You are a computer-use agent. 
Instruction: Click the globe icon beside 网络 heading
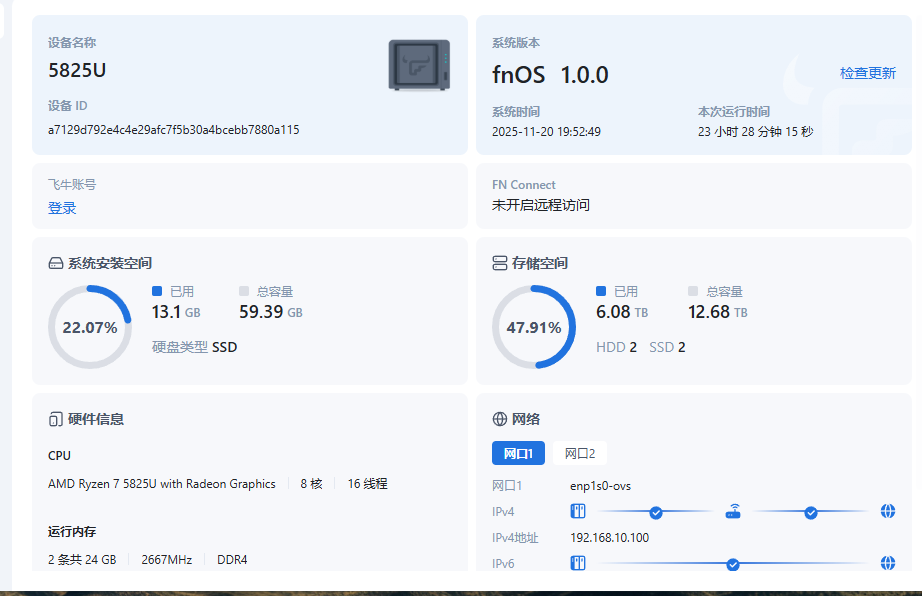tap(500, 419)
